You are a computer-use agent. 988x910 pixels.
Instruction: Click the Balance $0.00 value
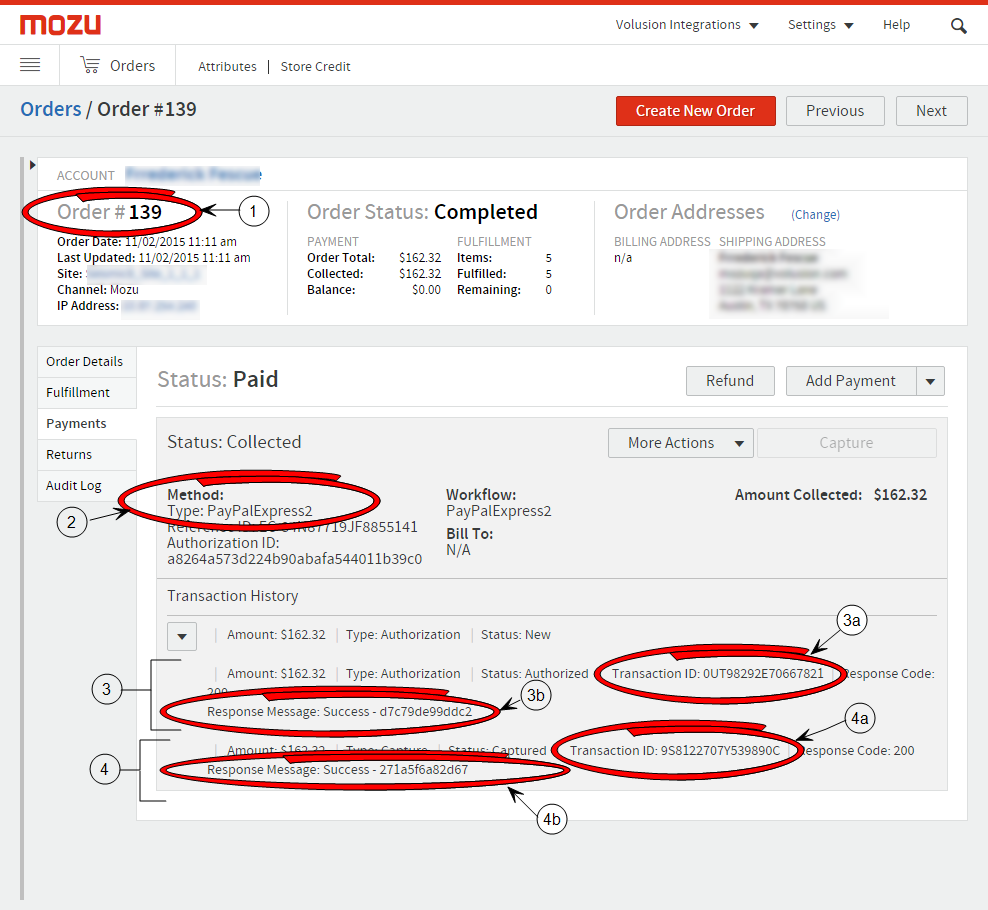[x=426, y=290]
